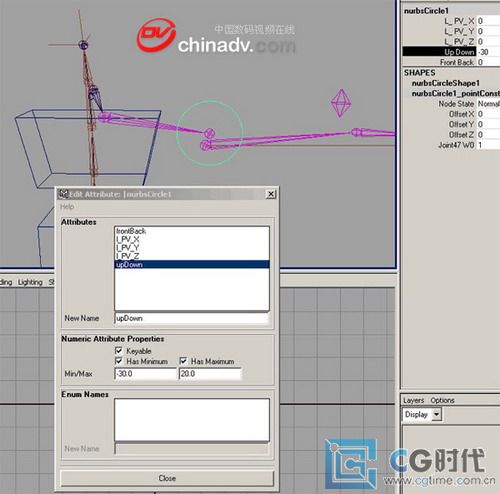The width and height of the screenshot is (500, 494).
Task: Select the Front Back channel in Channel Box
Action: tap(456, 62)
